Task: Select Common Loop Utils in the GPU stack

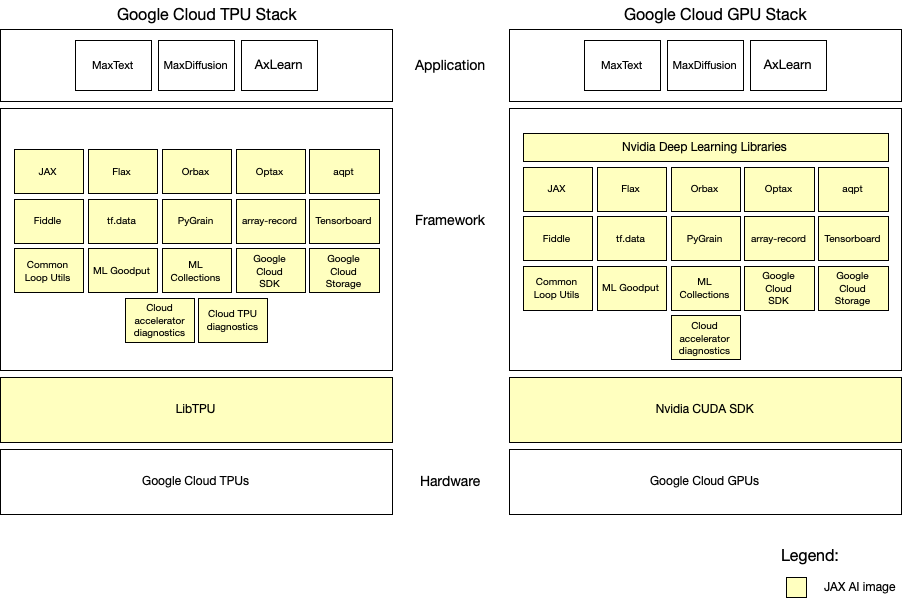Action: (557, 288)
